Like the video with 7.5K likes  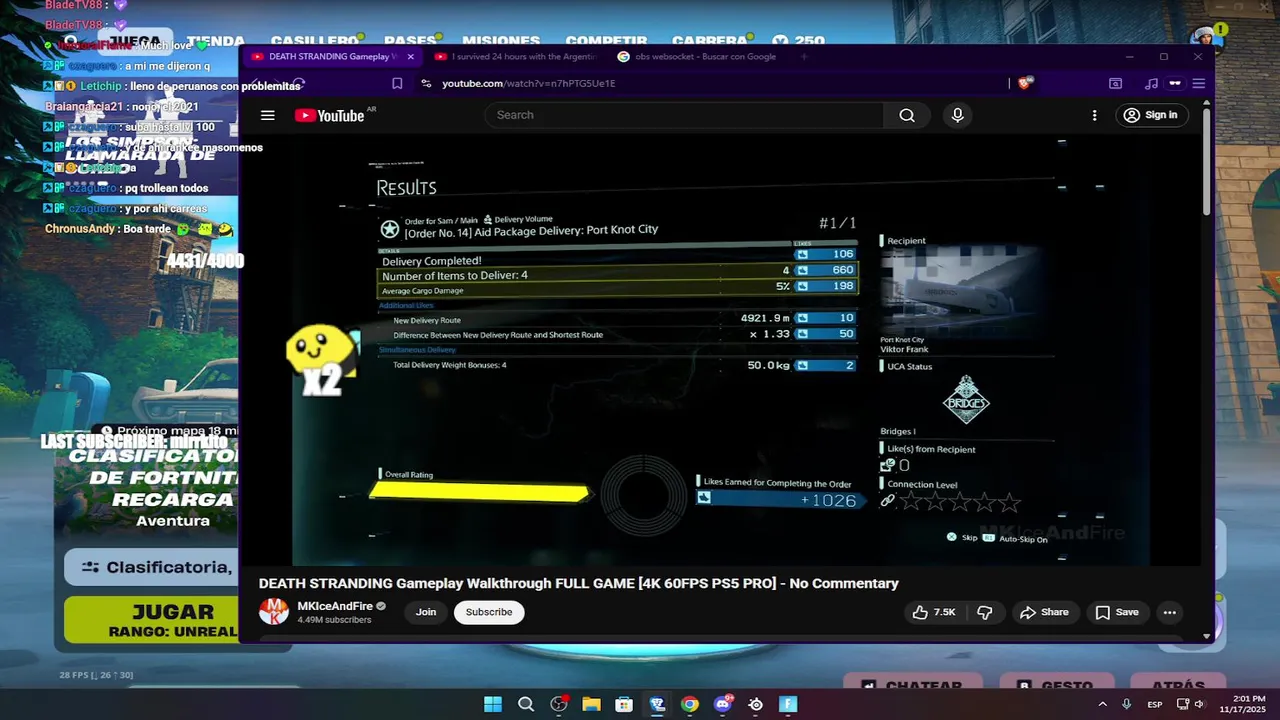coord(934,612)
